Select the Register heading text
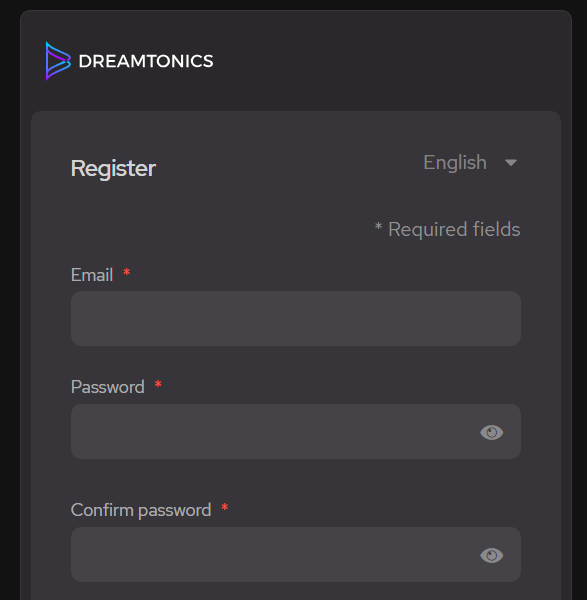Image resolution: width=587 pixels, height=600 pixels. click(113, 168)
